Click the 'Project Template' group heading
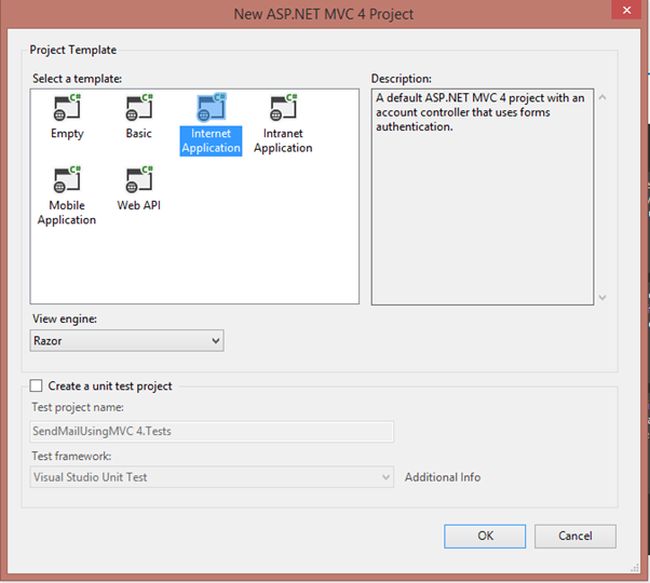Screen dimensions: 650x583 pos(73,50)
